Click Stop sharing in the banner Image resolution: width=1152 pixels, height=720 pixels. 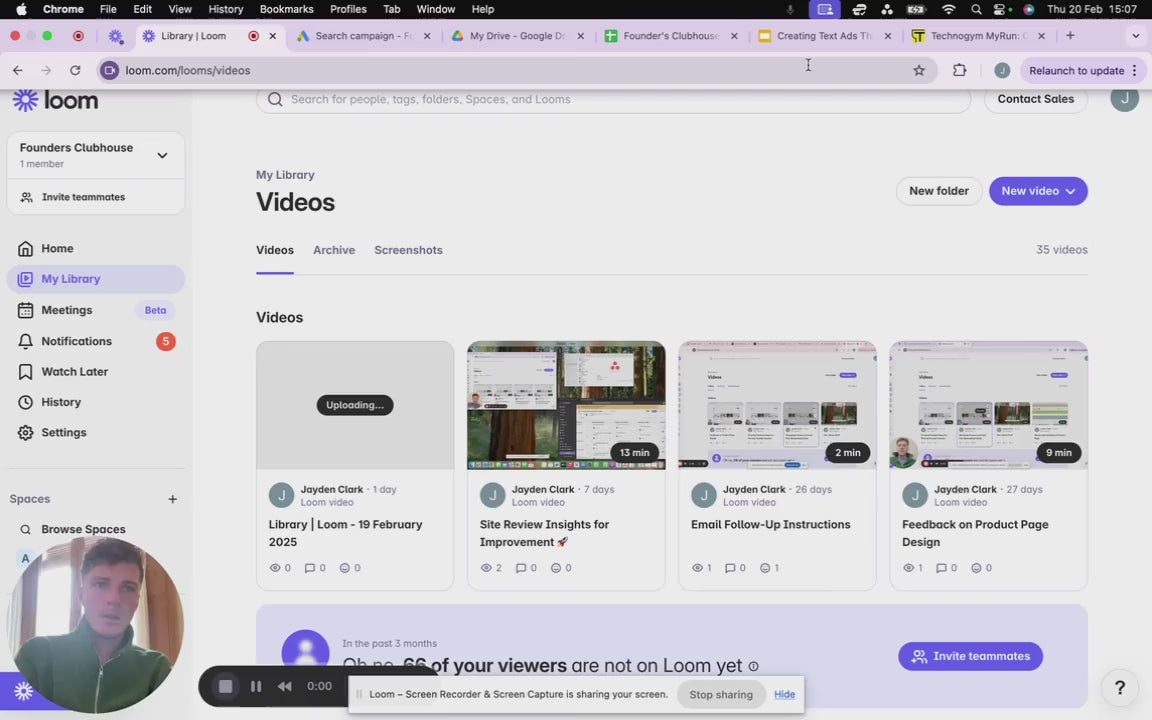[720, 694]
